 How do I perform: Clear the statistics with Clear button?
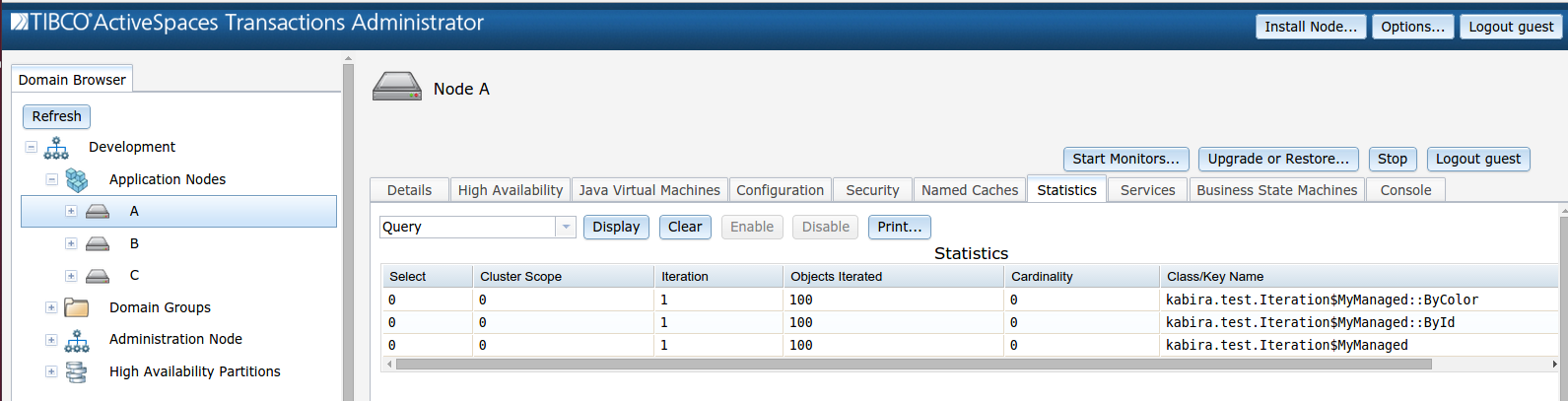point(685,227)
